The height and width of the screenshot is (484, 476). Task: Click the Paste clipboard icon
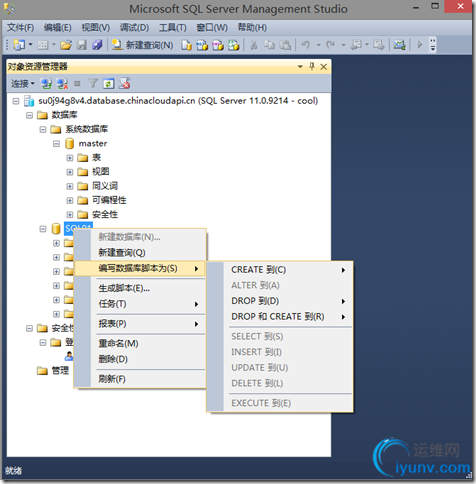(285, 45)
